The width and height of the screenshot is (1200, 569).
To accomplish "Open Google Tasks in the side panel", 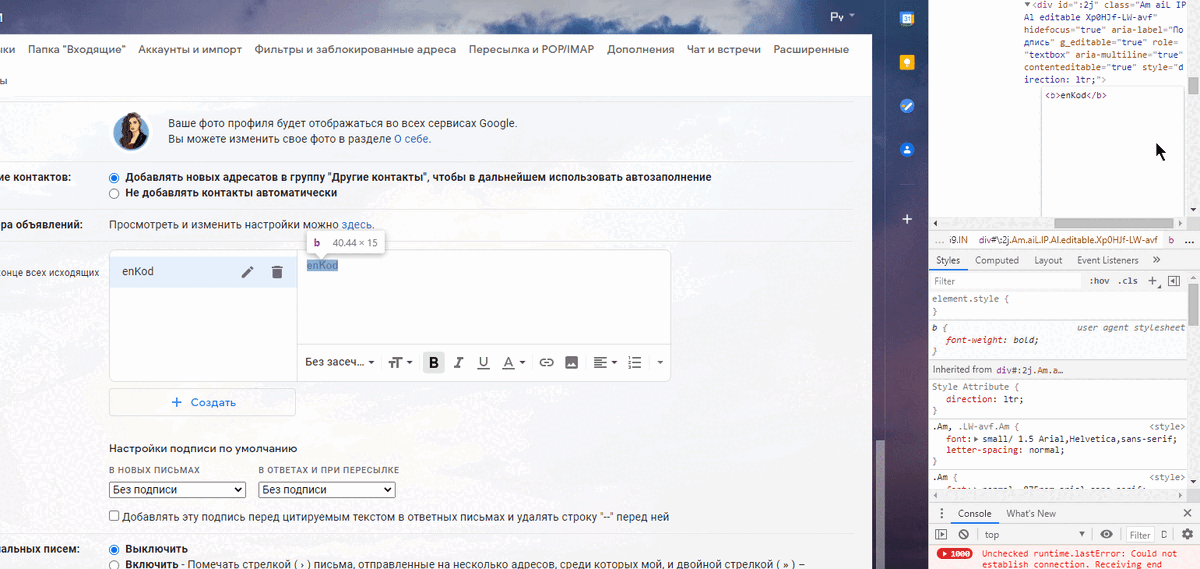I will [x=907, y=106].
